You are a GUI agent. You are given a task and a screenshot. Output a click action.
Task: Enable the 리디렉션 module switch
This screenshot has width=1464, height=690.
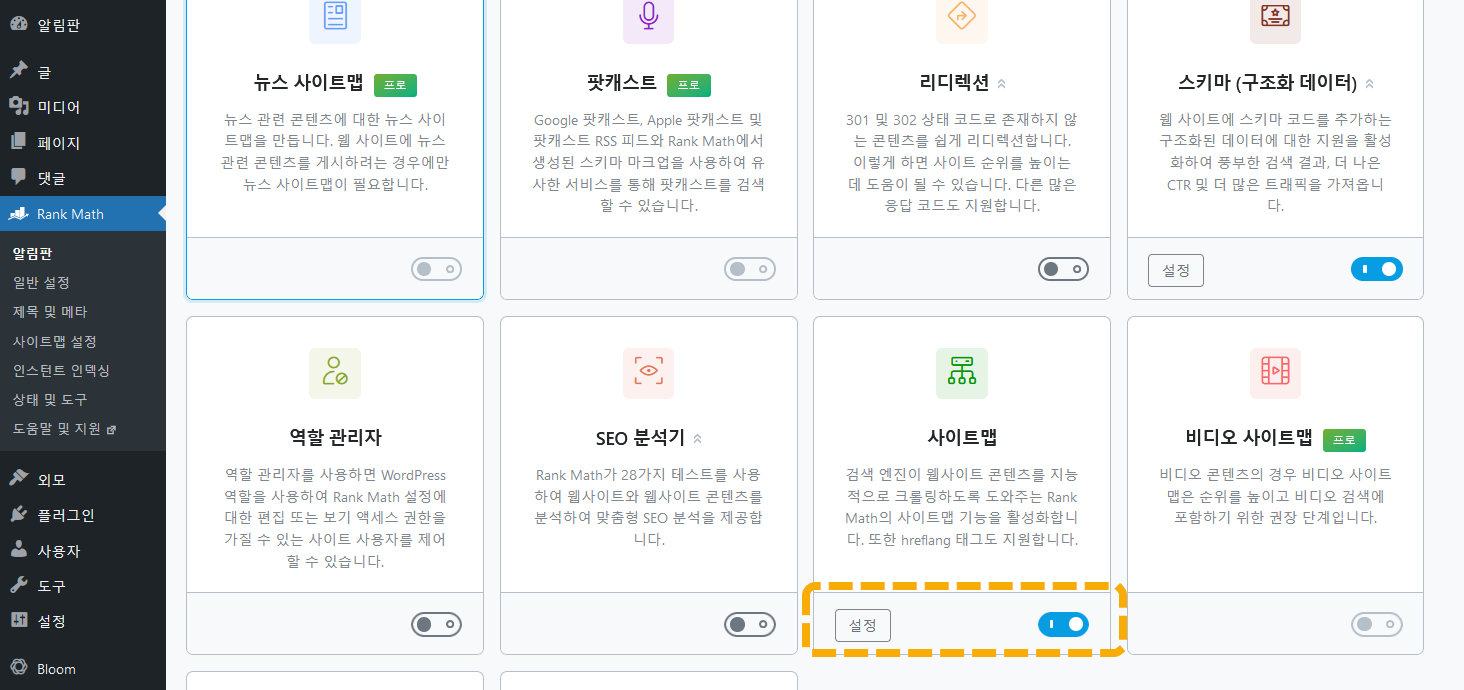pos(1063,269)
